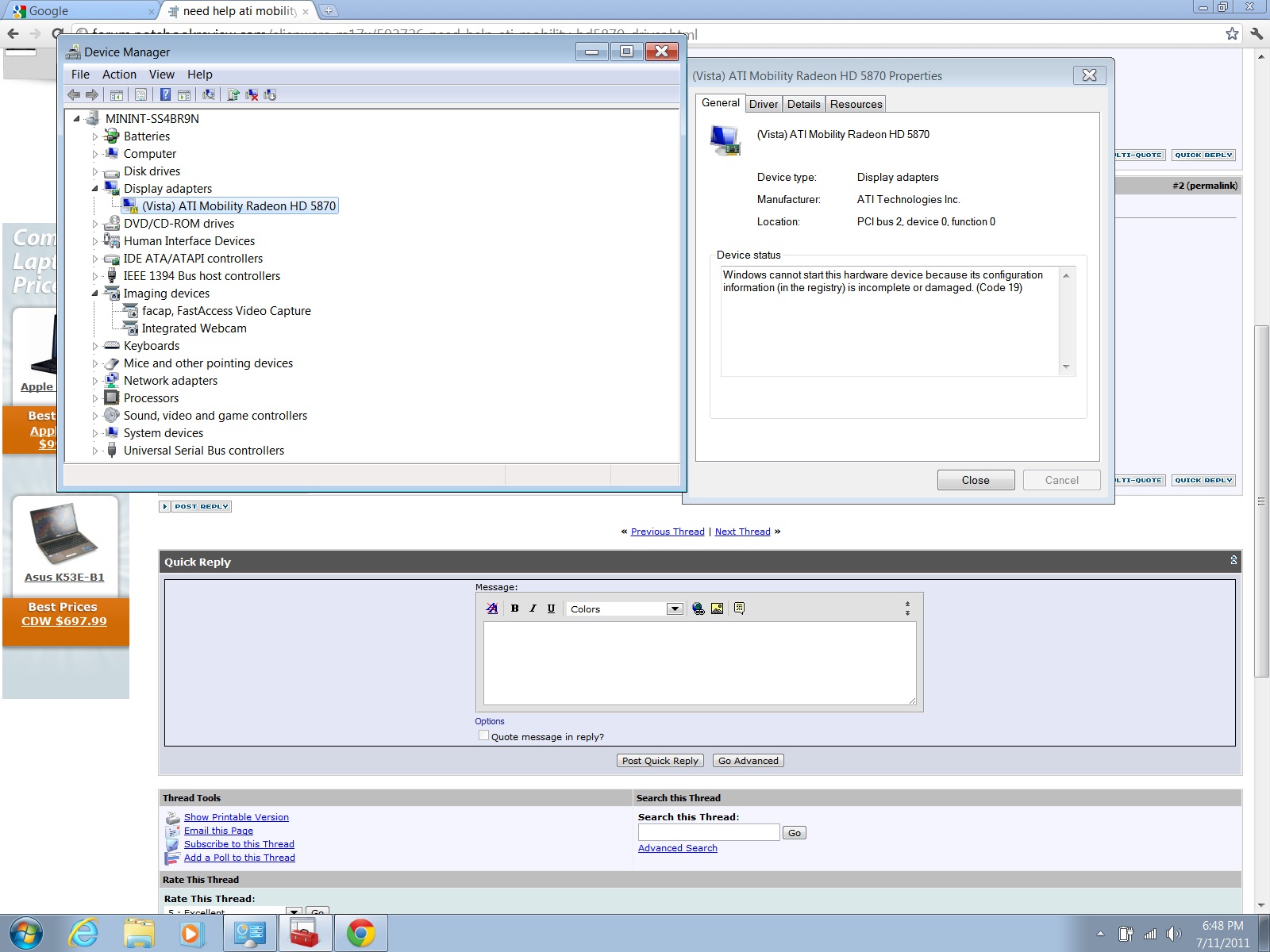Click the red toolbox icon on taskbar
1270x952 pixels.
304,933
